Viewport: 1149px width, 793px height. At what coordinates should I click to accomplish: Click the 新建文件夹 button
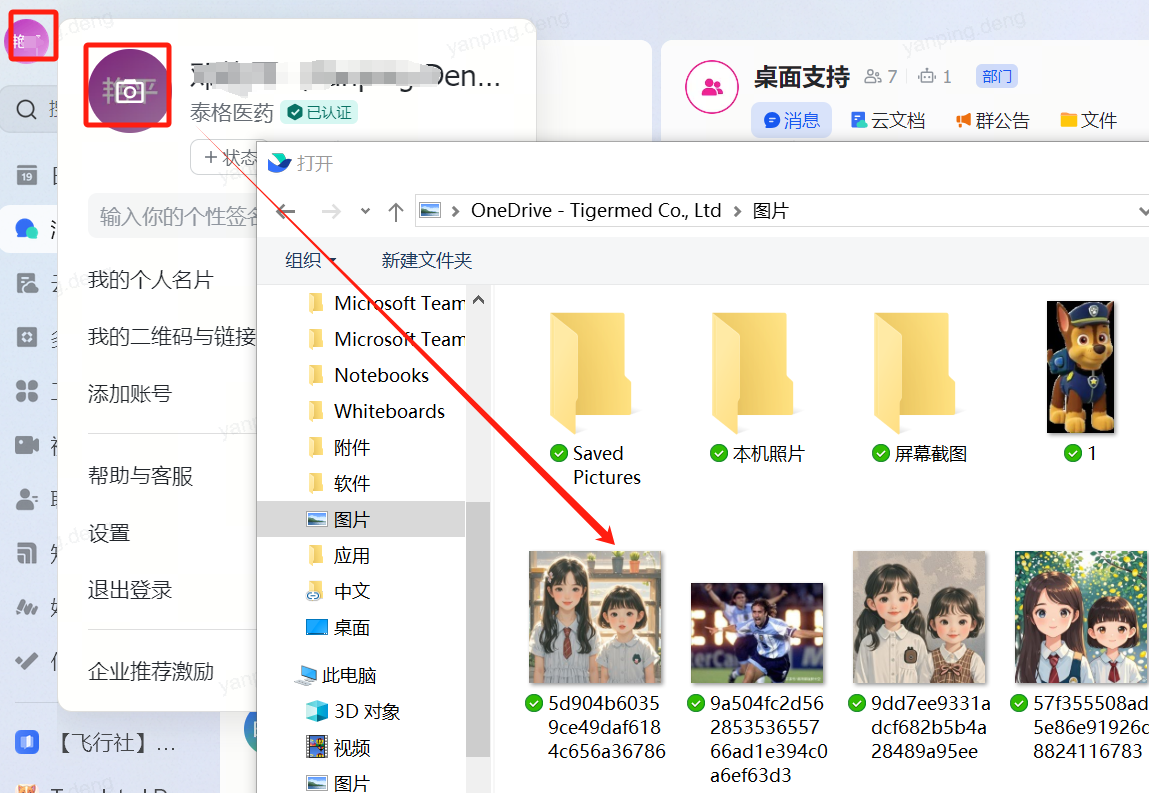point(426,260)
